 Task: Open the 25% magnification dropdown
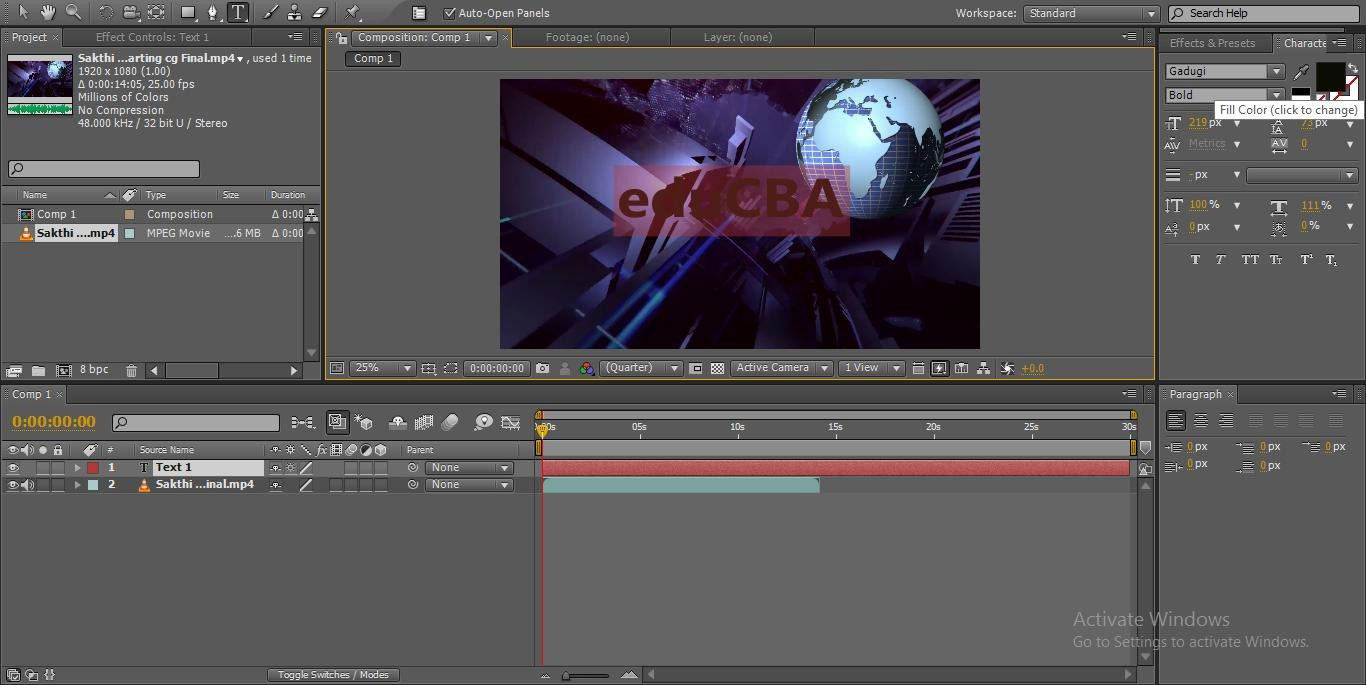coord(381,368)
